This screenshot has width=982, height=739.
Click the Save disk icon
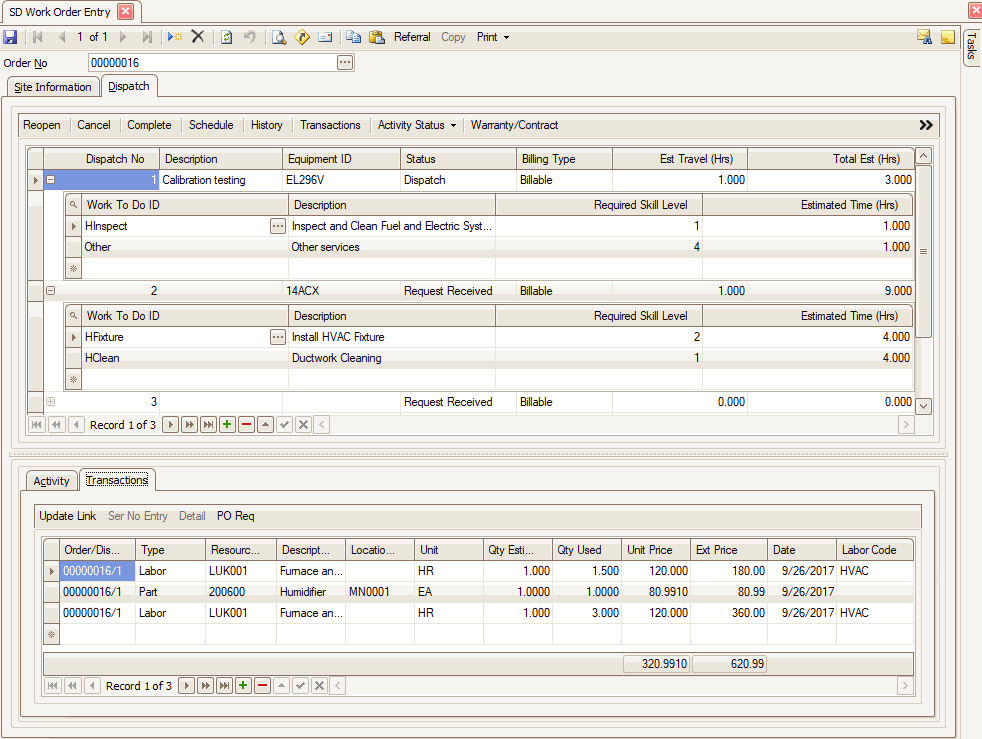pyautogui.click(x=11, y=37)
